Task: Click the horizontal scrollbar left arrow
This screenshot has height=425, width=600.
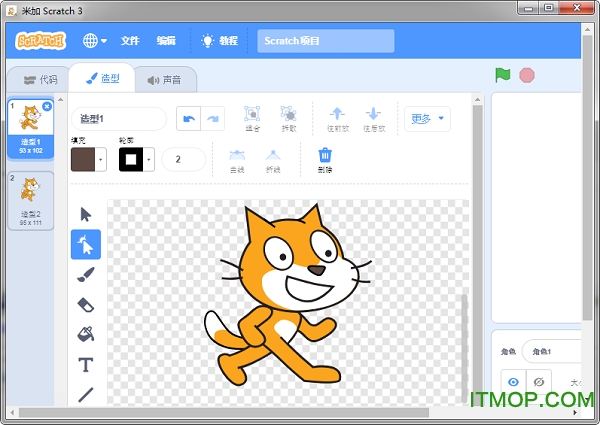Action: (x=12, y=412)
